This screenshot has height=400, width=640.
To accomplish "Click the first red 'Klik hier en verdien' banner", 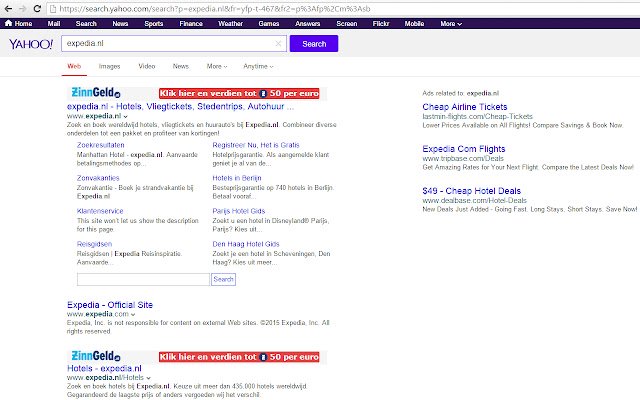I will tap(239, 93).
